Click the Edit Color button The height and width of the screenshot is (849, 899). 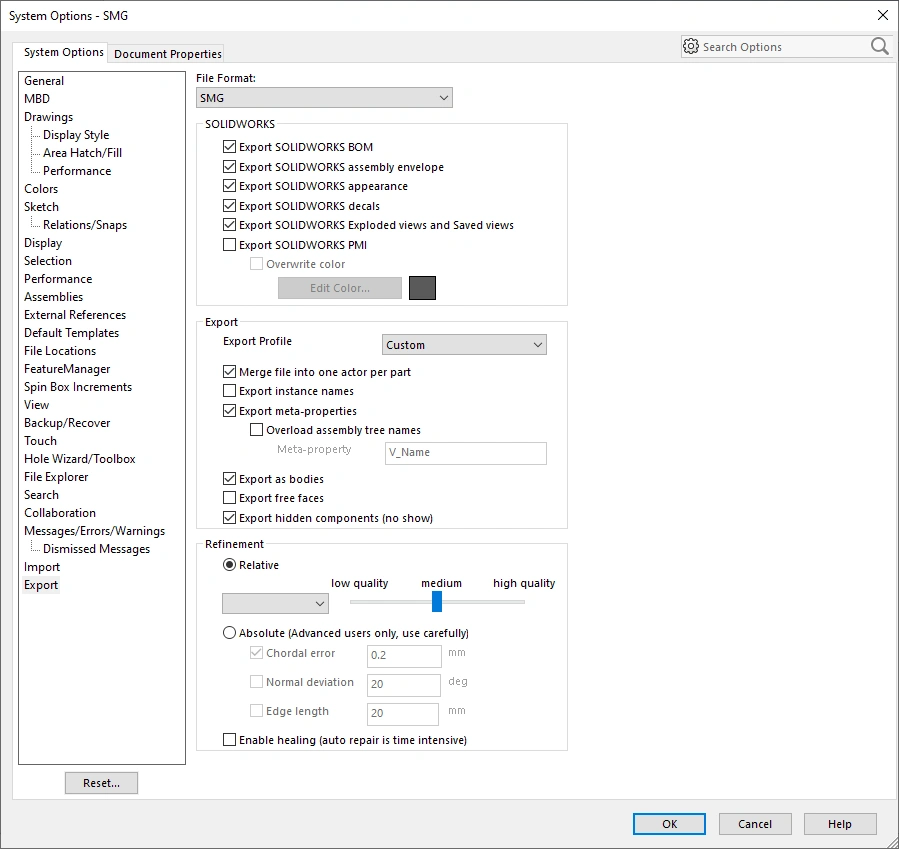pos(340,288)
